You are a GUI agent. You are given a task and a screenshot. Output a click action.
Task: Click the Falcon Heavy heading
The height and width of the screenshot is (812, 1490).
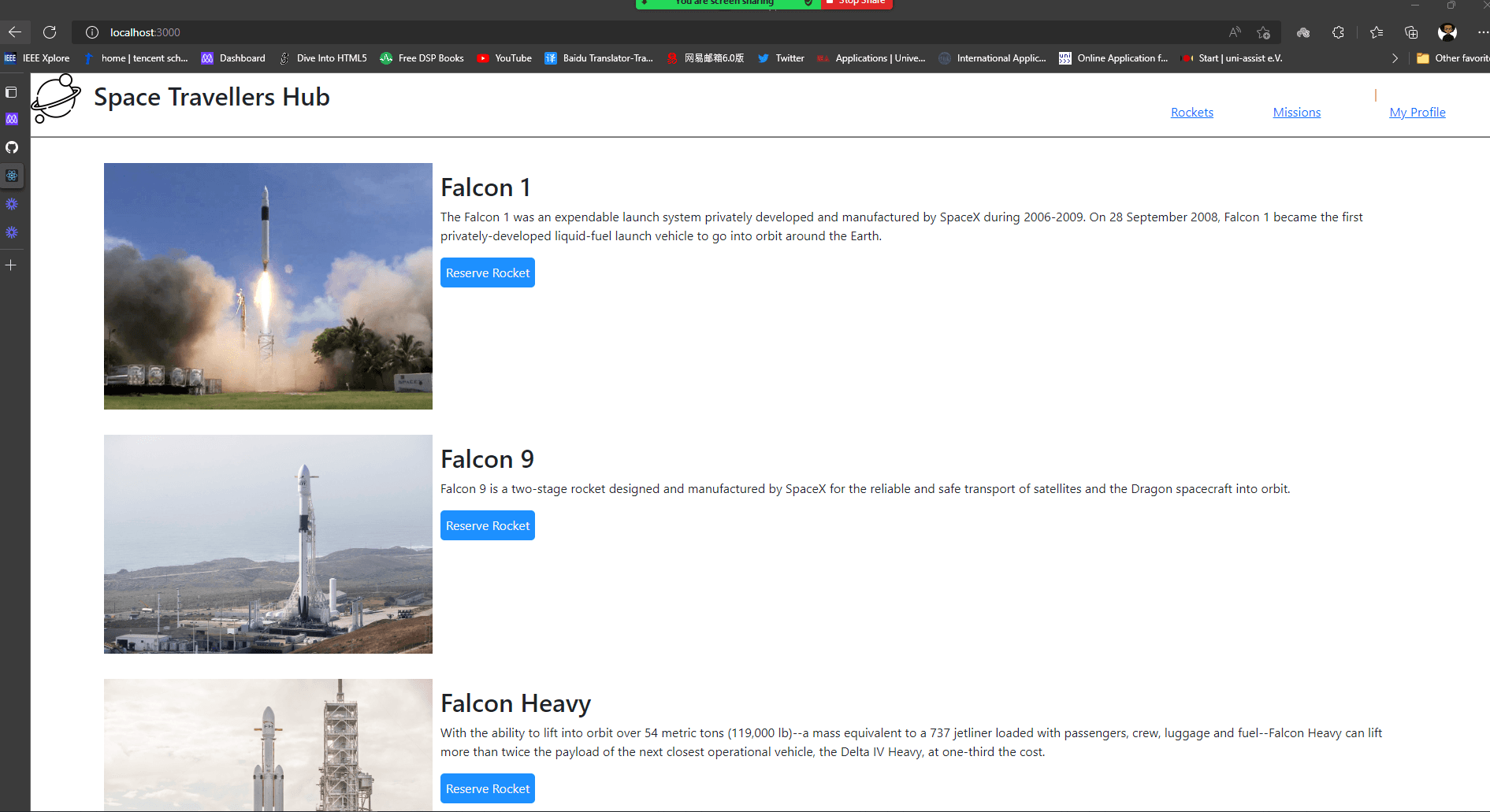click(x=515, y=703)
